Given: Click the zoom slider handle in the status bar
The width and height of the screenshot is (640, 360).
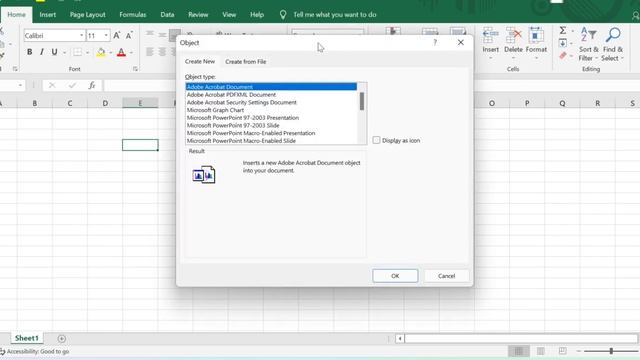Looking at the screenshot, I should pyautogui.click(x=611, y=351).
